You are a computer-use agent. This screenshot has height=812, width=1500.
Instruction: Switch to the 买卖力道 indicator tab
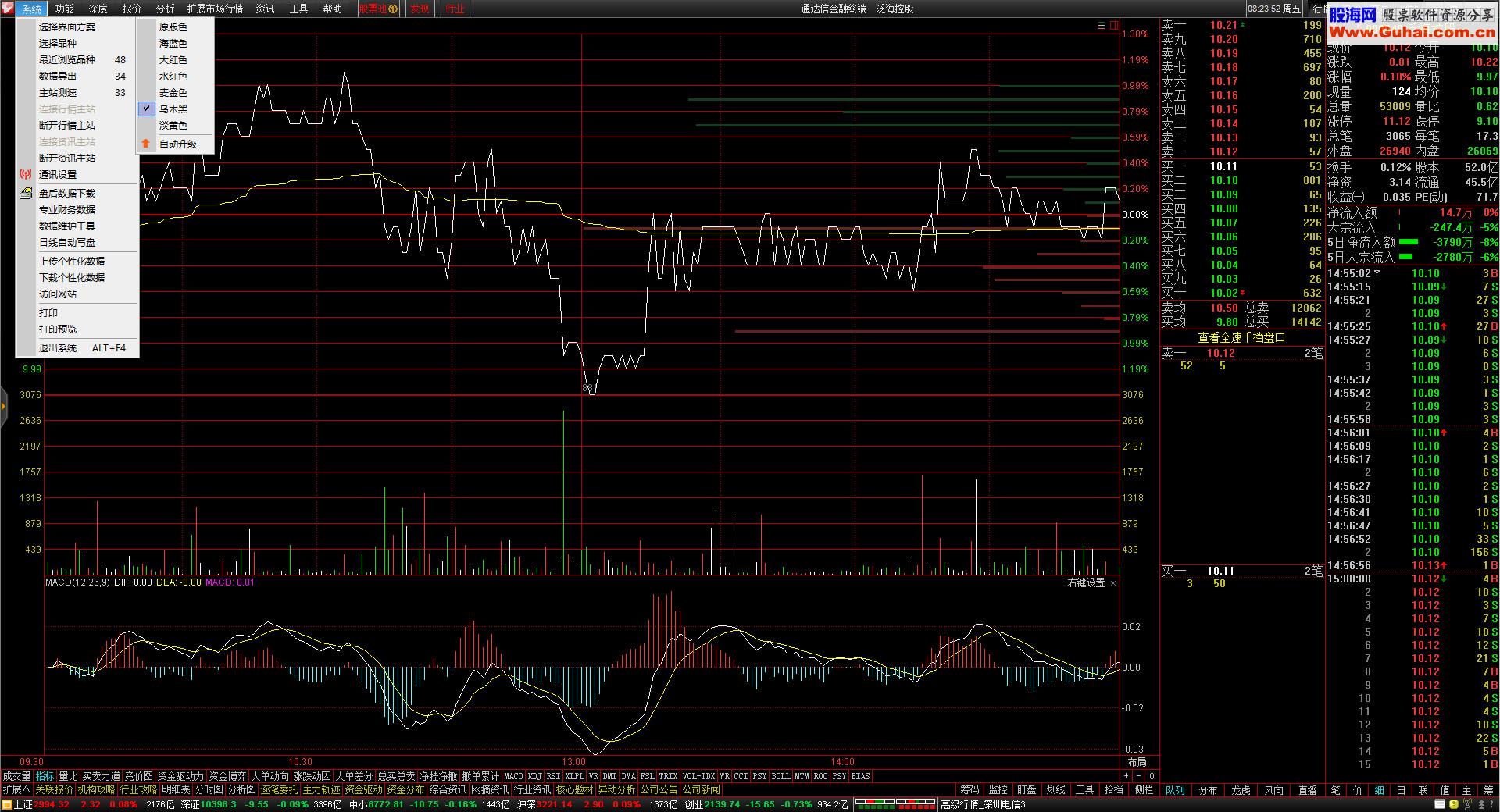[x=102, y=776]
